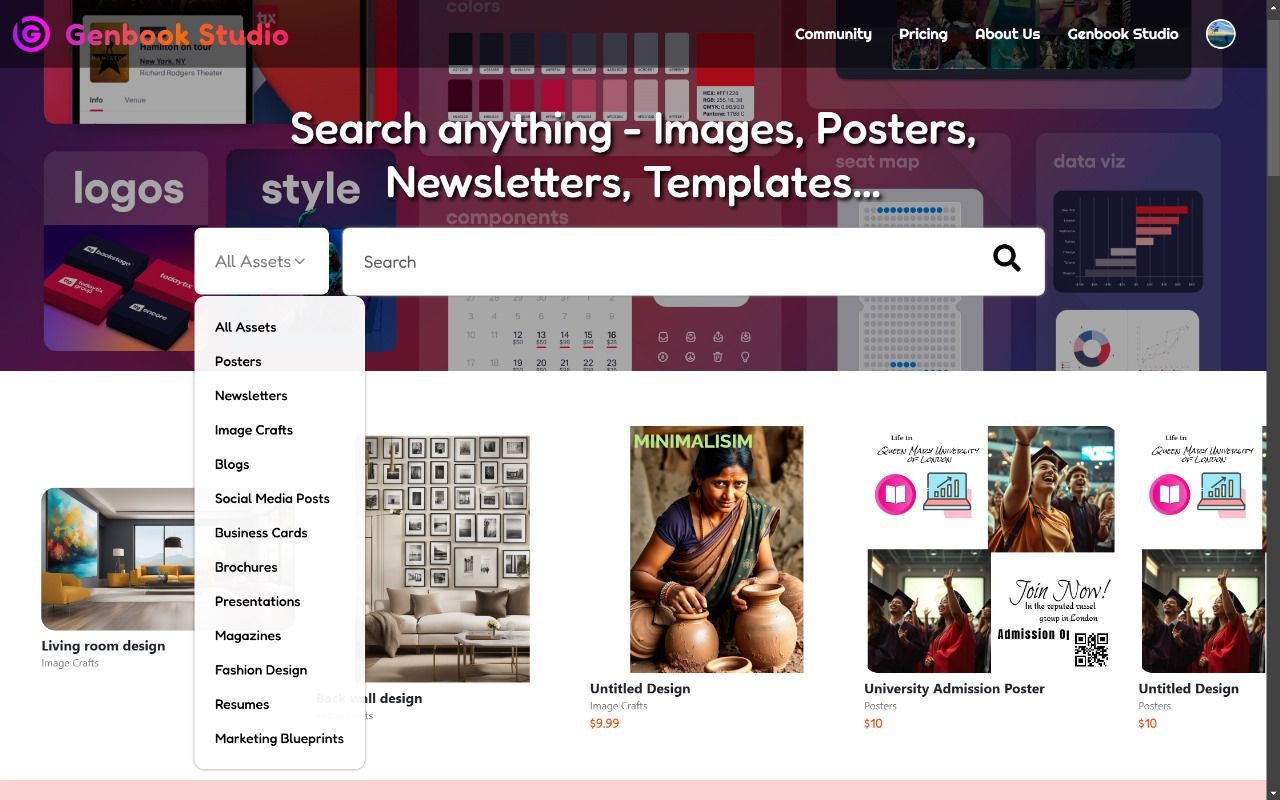Pick the Fashion Design category
This screenshot has width=1280, height=800.
click(x=261, y=670)
